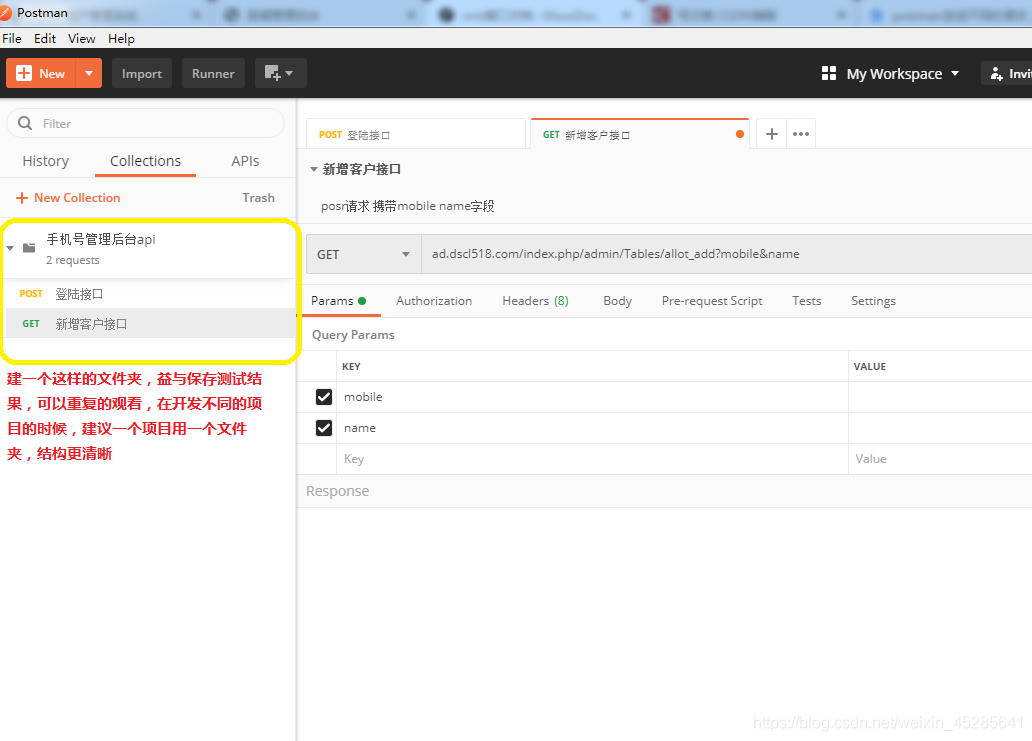
Task: Open the View menu
Action: pyautogui.click(x=82, y=38)
